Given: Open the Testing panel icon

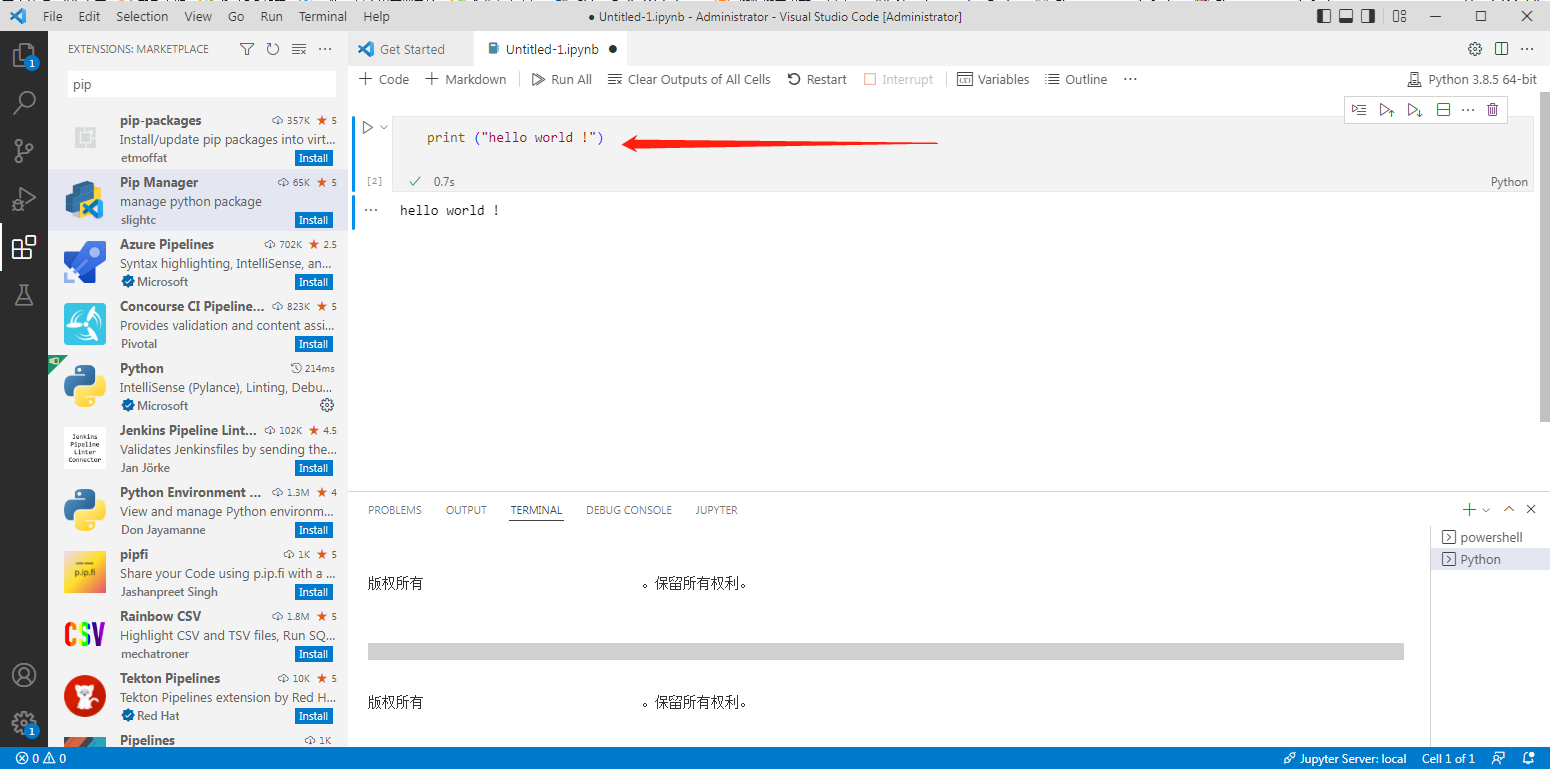Looking at the screenshot, I should point(25,295).
